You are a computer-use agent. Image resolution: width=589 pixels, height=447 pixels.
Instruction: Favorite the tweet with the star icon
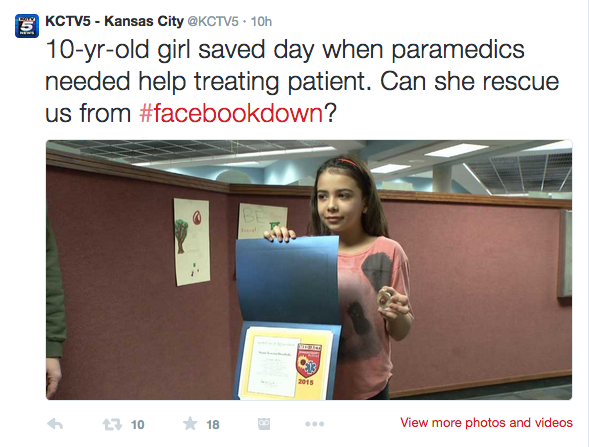click(190, 423)
